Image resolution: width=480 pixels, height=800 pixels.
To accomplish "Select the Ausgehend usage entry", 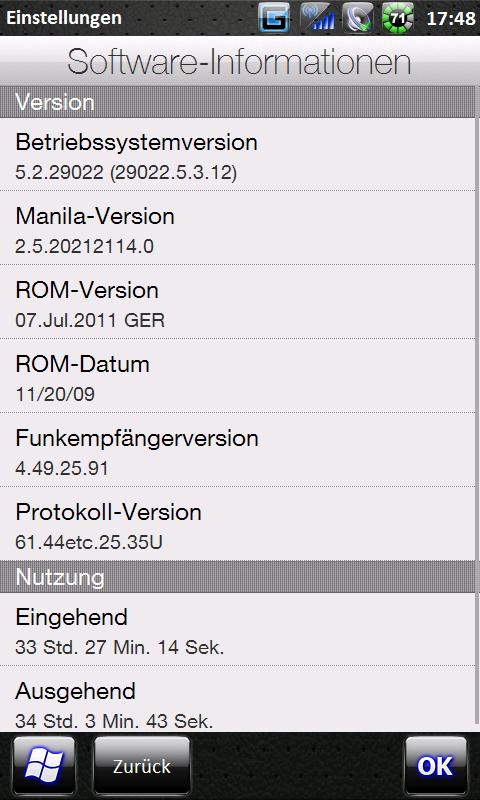I will tap(238, 699).
